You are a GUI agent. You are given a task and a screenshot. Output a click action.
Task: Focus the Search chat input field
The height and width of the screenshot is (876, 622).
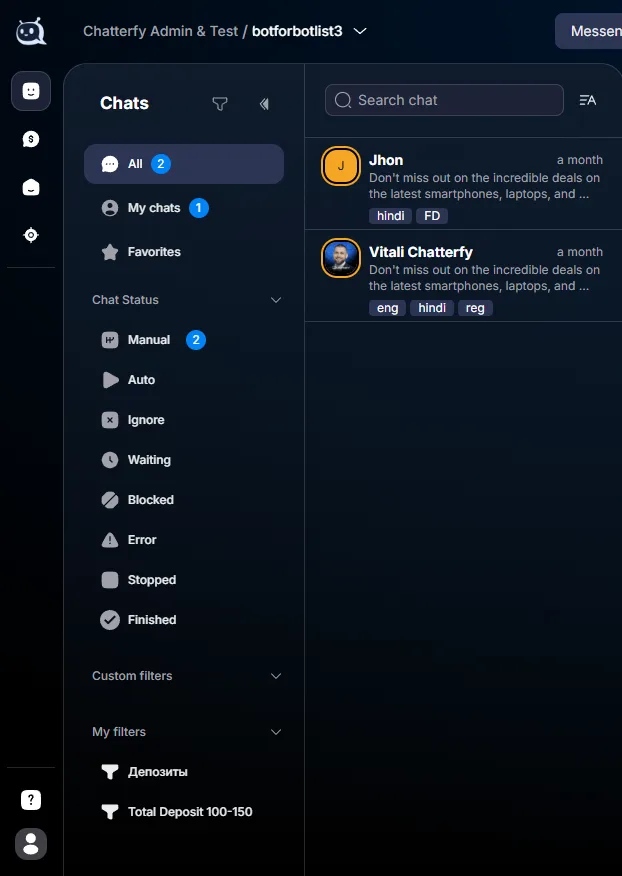(444, 100)
